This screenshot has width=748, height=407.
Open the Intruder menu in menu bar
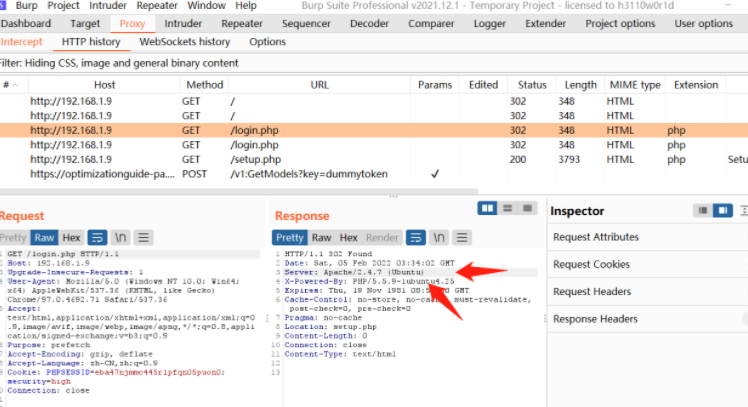tap(108, 6)
